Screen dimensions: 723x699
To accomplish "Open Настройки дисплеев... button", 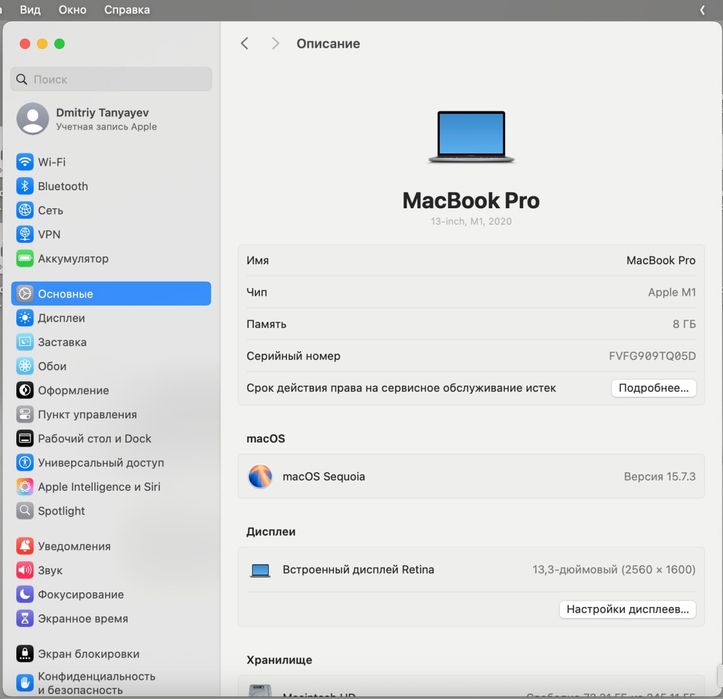I will click(x=628, y=609).
